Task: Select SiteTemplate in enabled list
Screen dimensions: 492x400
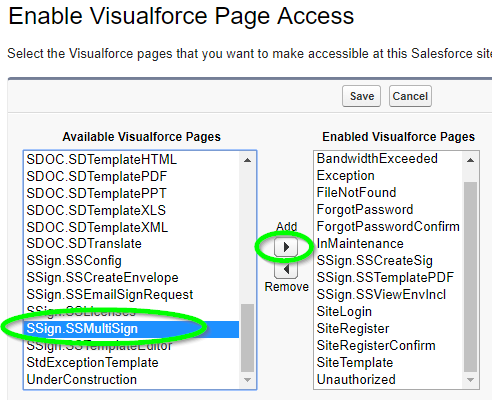Action: tap(389, 363)
